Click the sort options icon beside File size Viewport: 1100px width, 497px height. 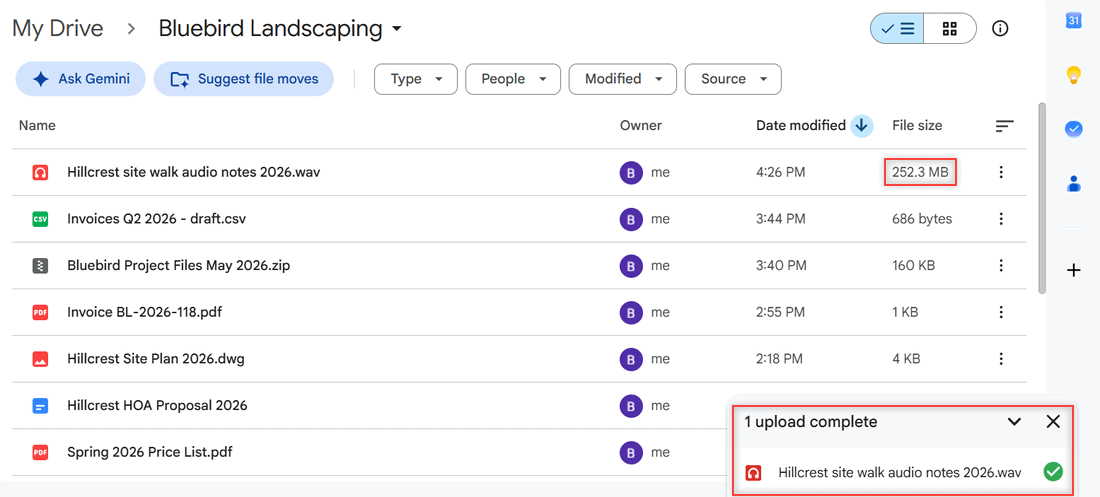1005,126
